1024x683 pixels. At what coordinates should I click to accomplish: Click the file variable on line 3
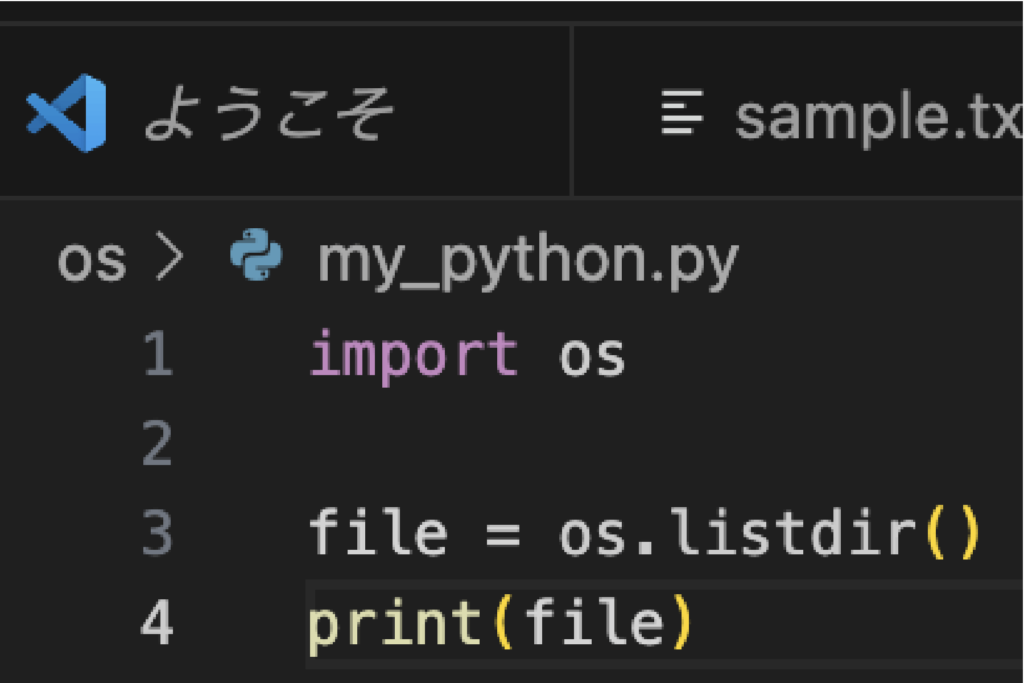tap(377, 533)
